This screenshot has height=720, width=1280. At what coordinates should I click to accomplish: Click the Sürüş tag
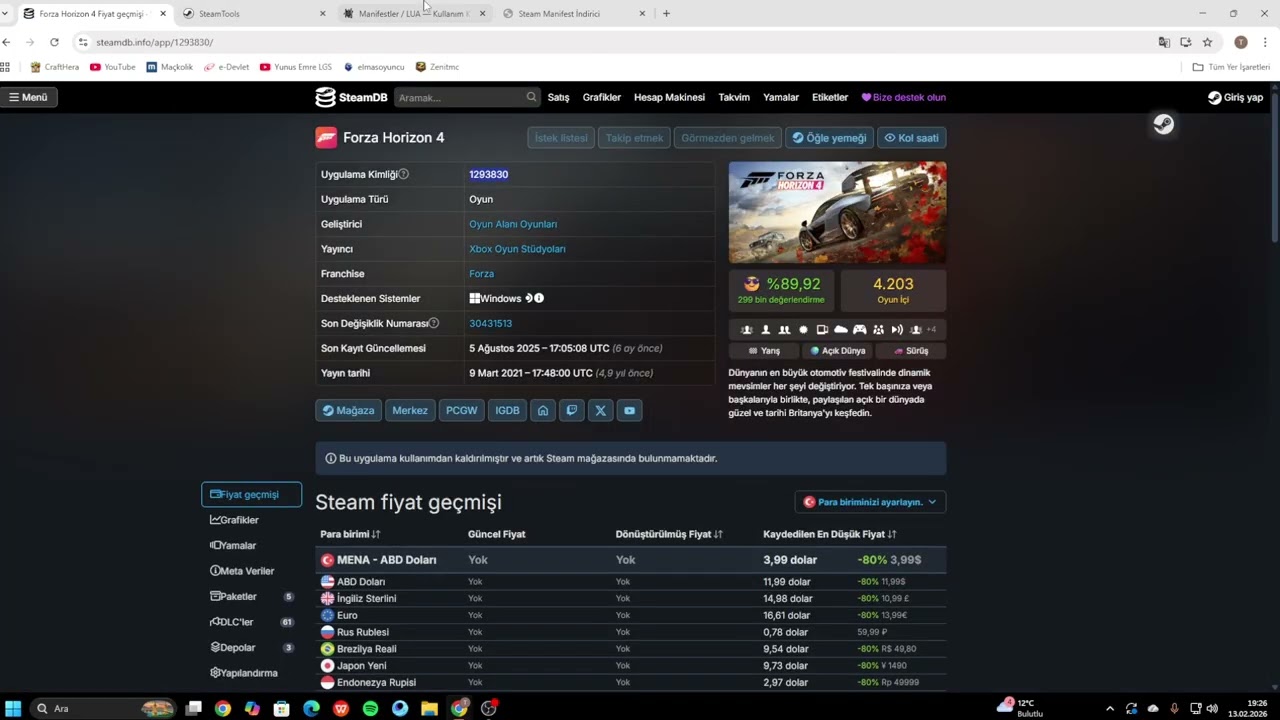click(911, 351)
